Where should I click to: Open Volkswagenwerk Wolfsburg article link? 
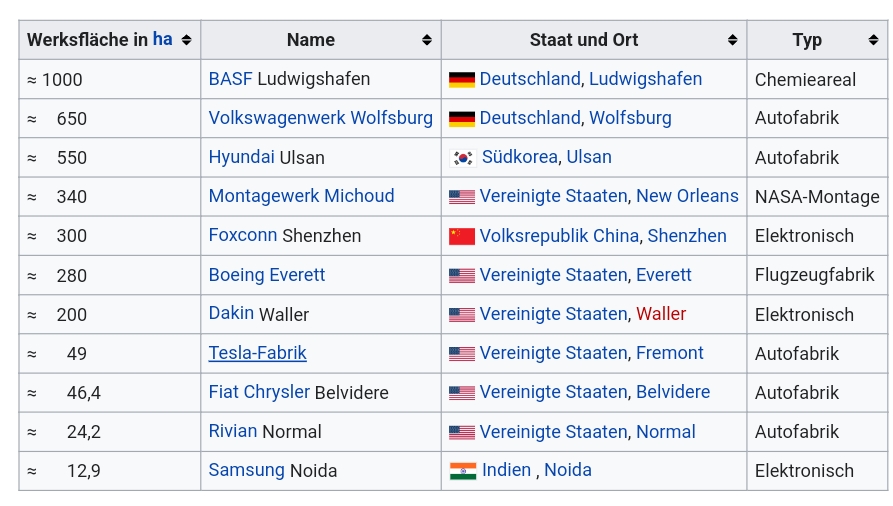coord(321,118)
